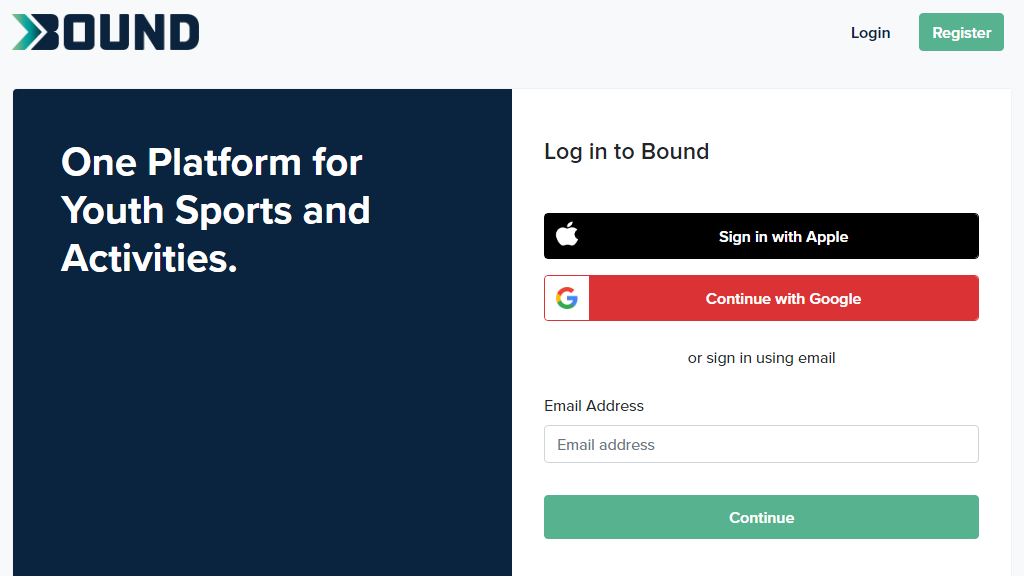Click the Google G icon
This screenshot has width=1024, height=576.
click(567, 298)
